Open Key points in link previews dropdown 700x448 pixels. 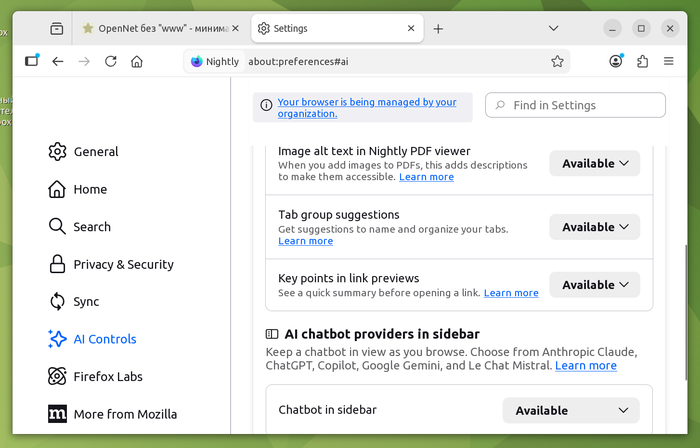click(x=594, y=285)
